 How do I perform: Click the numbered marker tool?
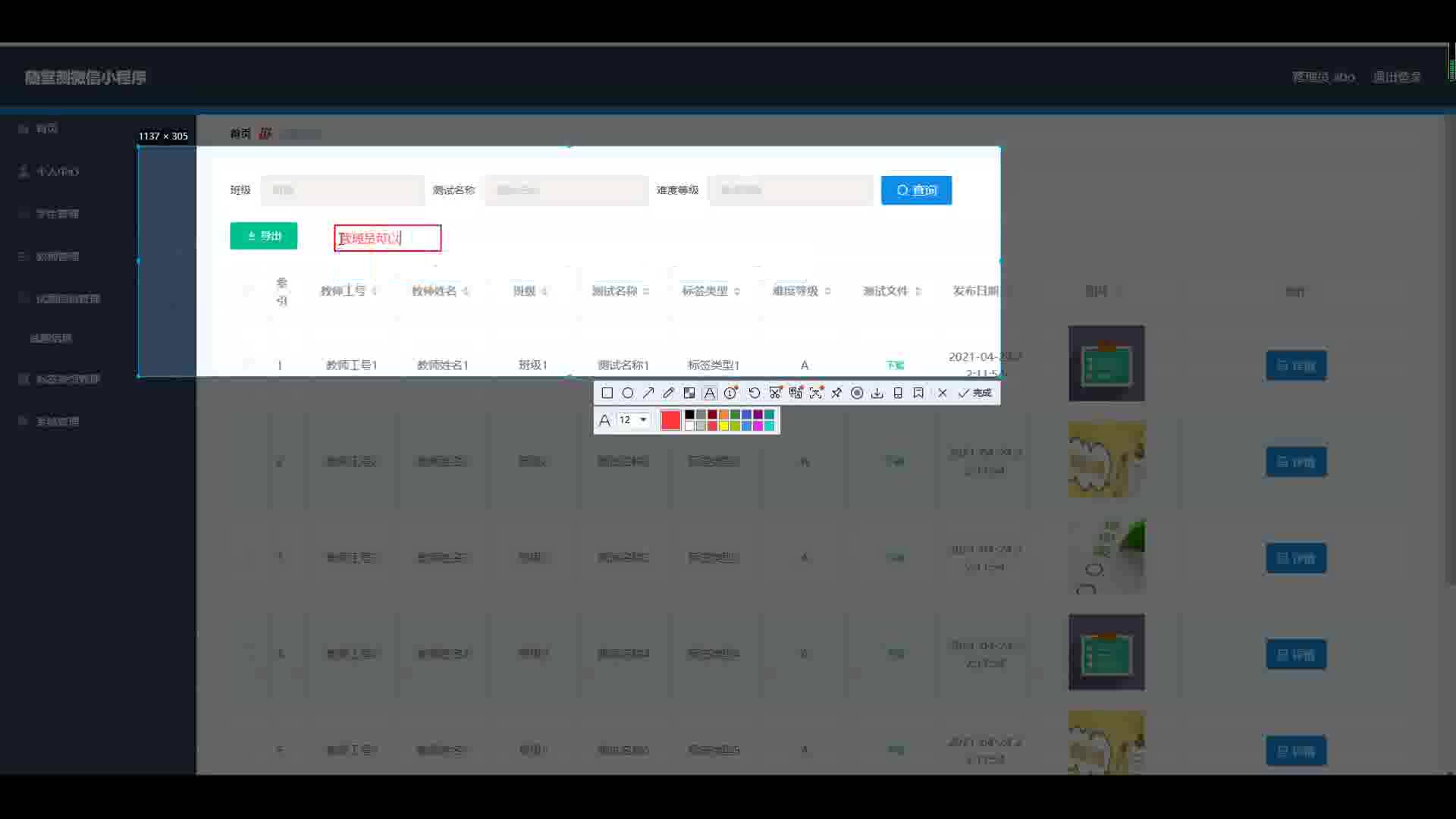tap(730, 393)
